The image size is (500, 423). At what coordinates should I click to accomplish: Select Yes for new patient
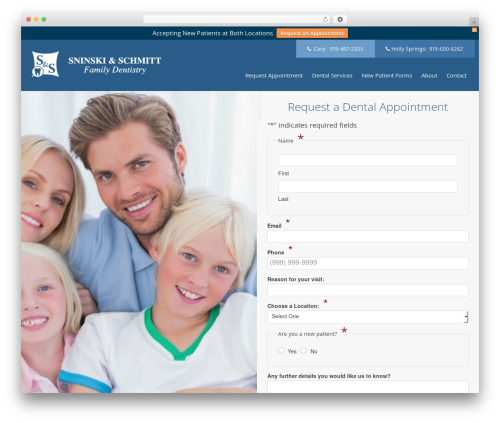(x=281, y=351)
